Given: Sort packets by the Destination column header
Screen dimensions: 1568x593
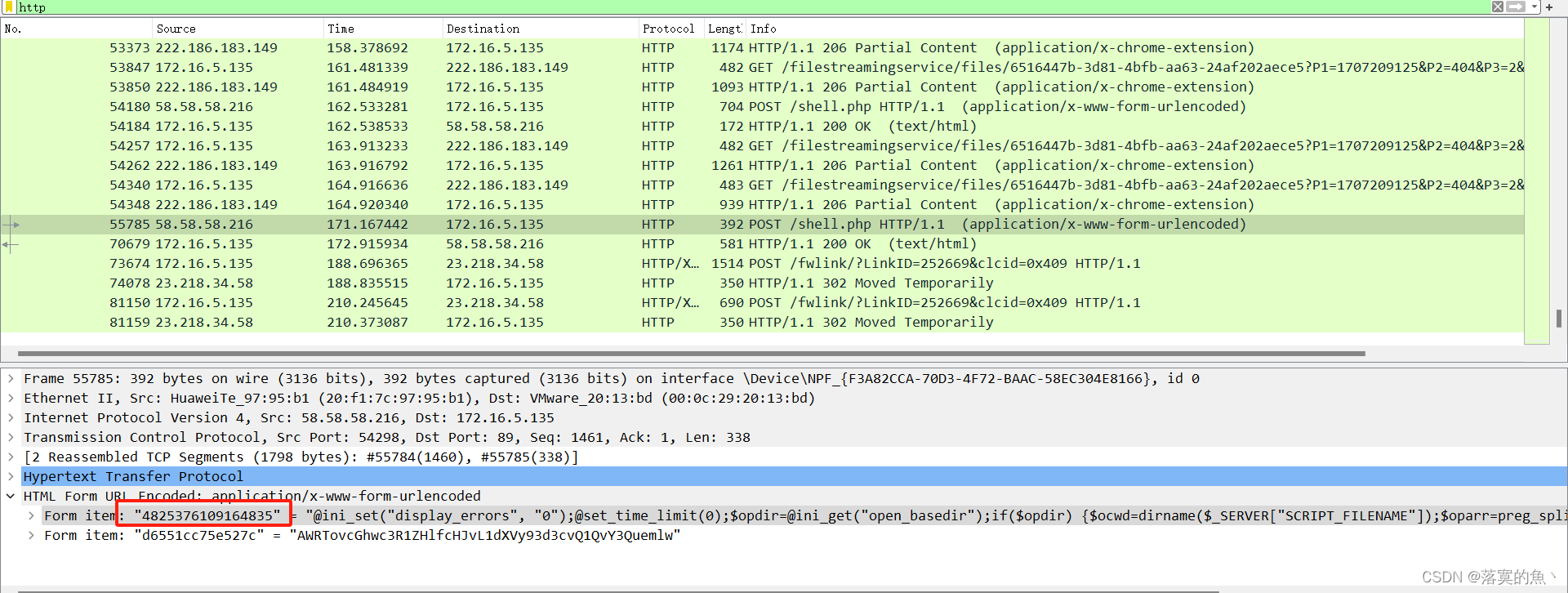Looking at the screenshot, I should (x=540, y=29).
